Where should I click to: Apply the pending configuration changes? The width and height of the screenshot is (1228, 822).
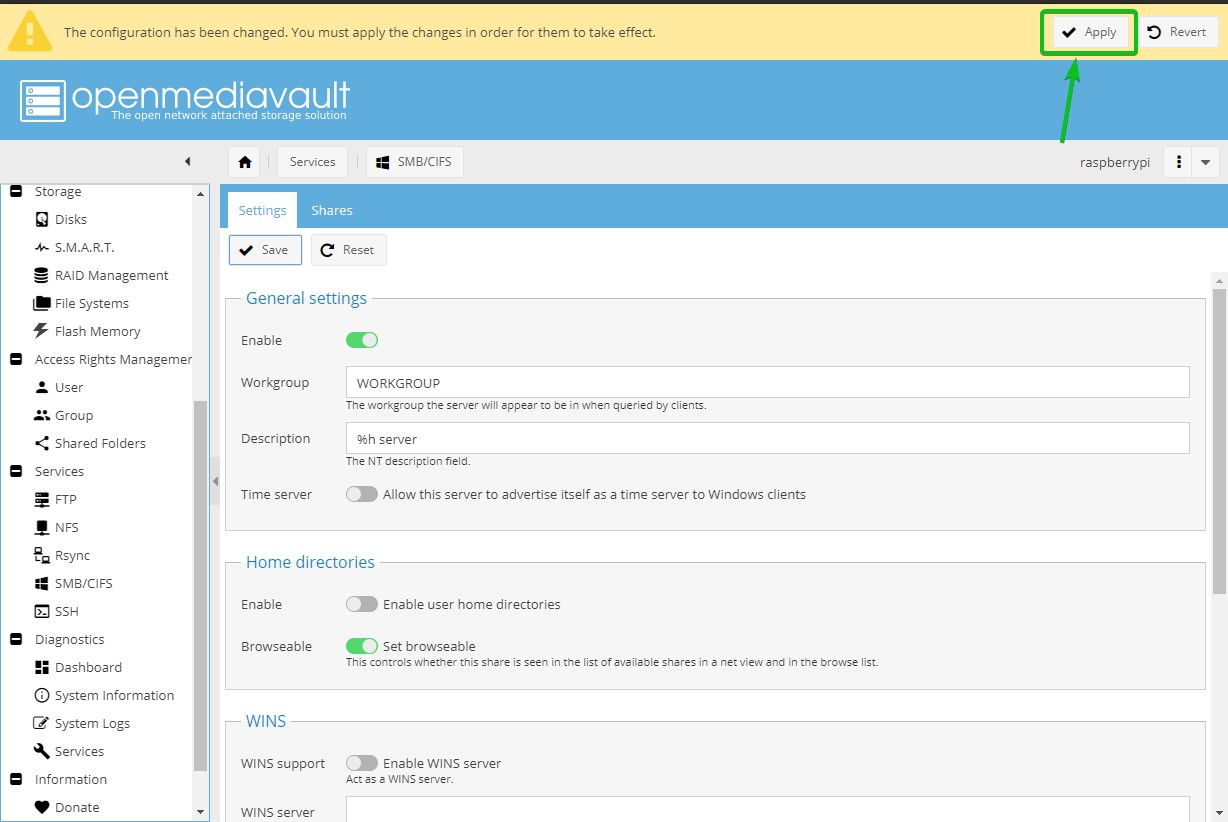click(x=1089, y=32)
